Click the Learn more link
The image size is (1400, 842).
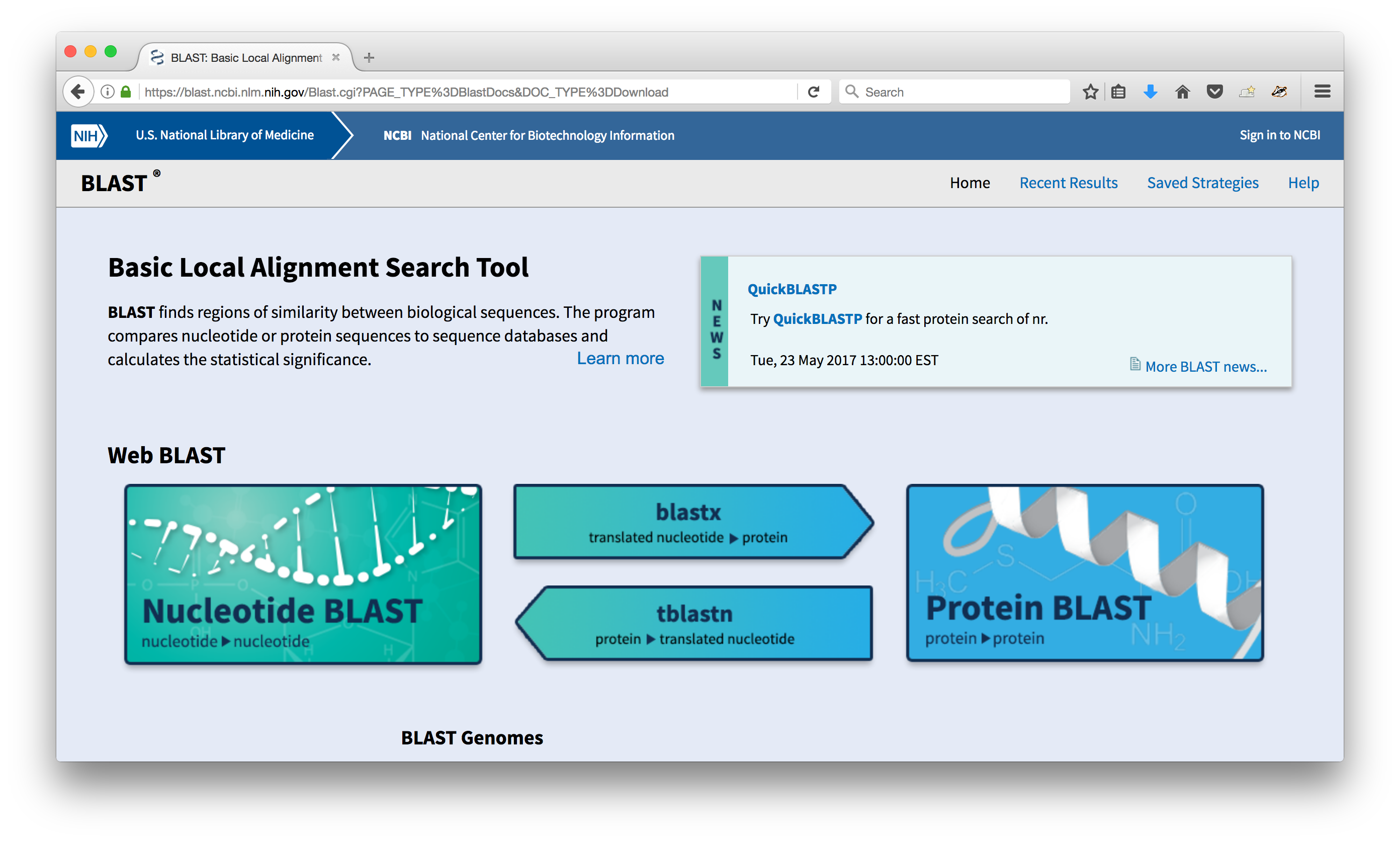[620, 359]
